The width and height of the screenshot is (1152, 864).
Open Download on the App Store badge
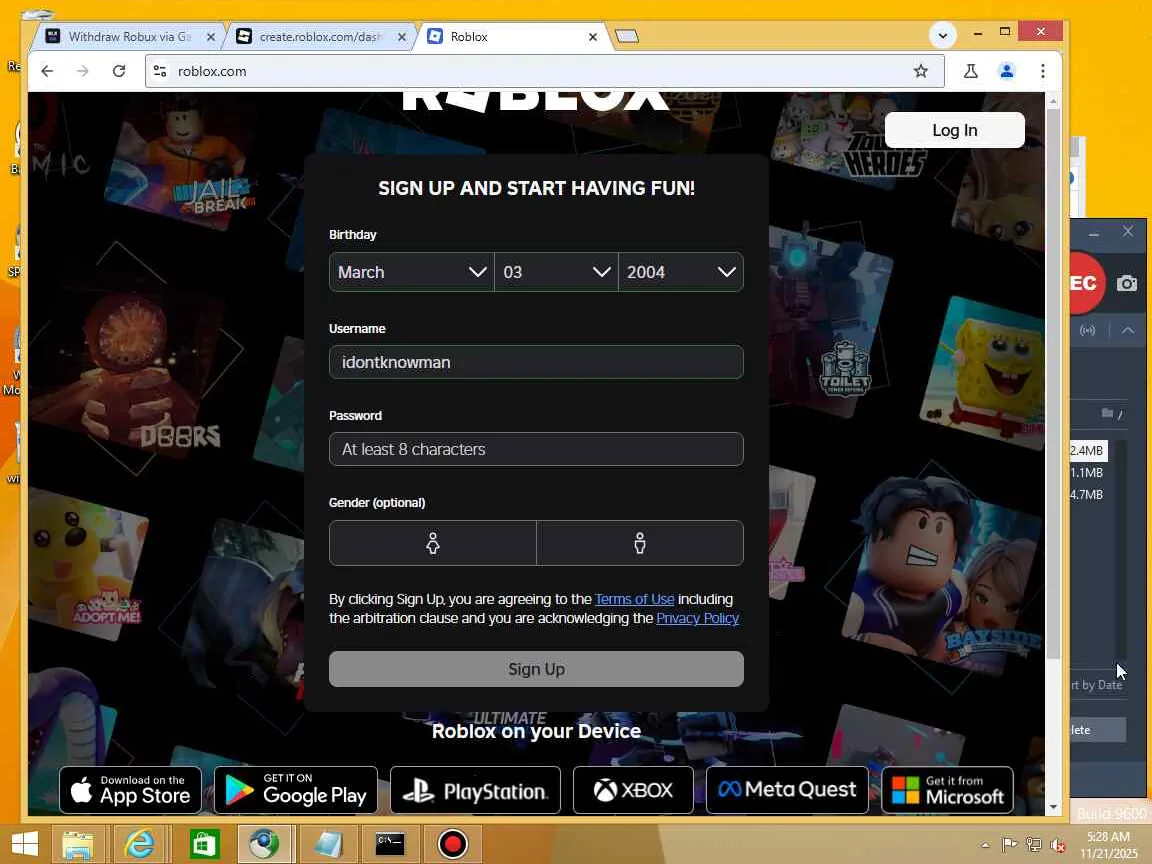[x=130, y=790]
